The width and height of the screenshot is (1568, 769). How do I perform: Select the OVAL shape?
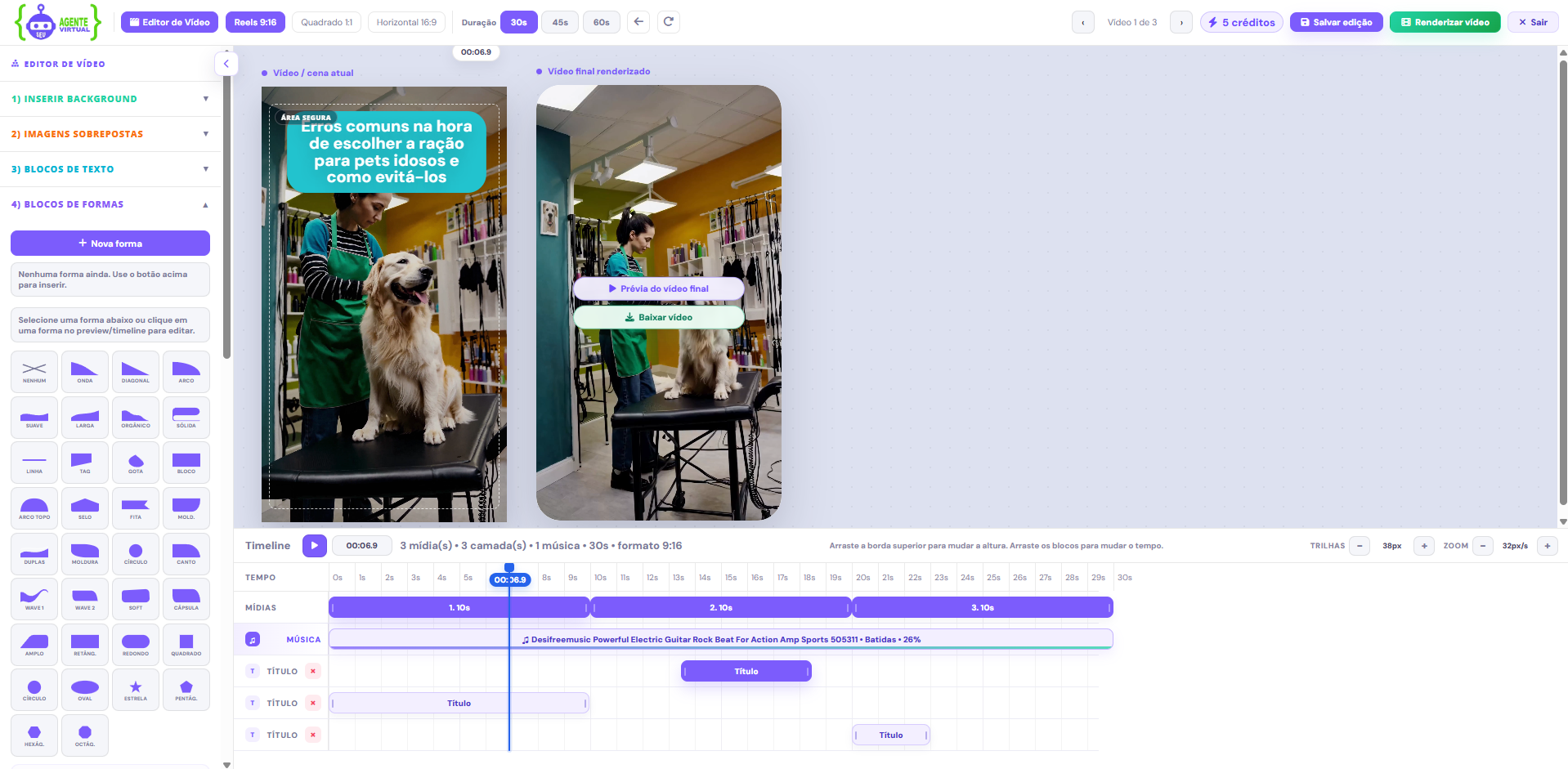click(85, 690)
